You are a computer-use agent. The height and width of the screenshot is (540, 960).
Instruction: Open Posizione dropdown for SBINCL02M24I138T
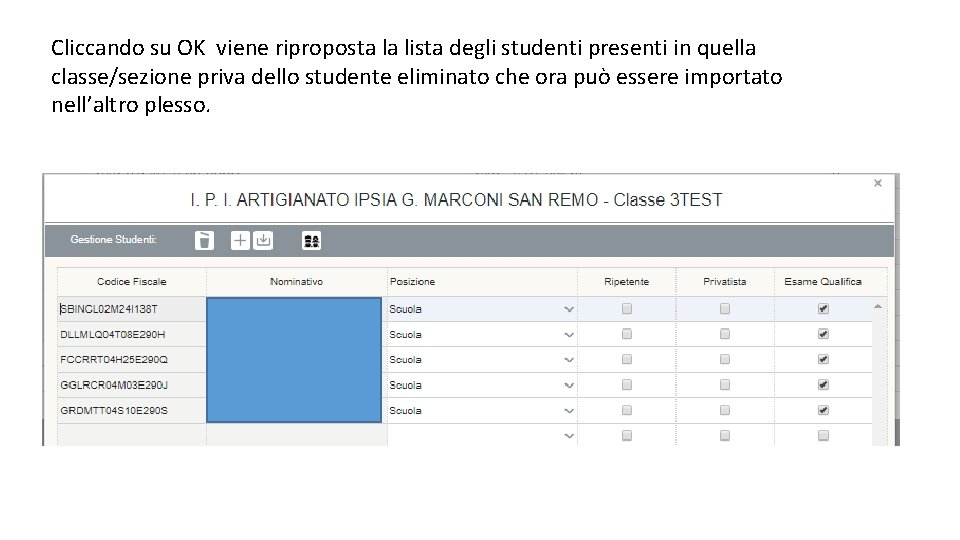(x=569, y=309)
